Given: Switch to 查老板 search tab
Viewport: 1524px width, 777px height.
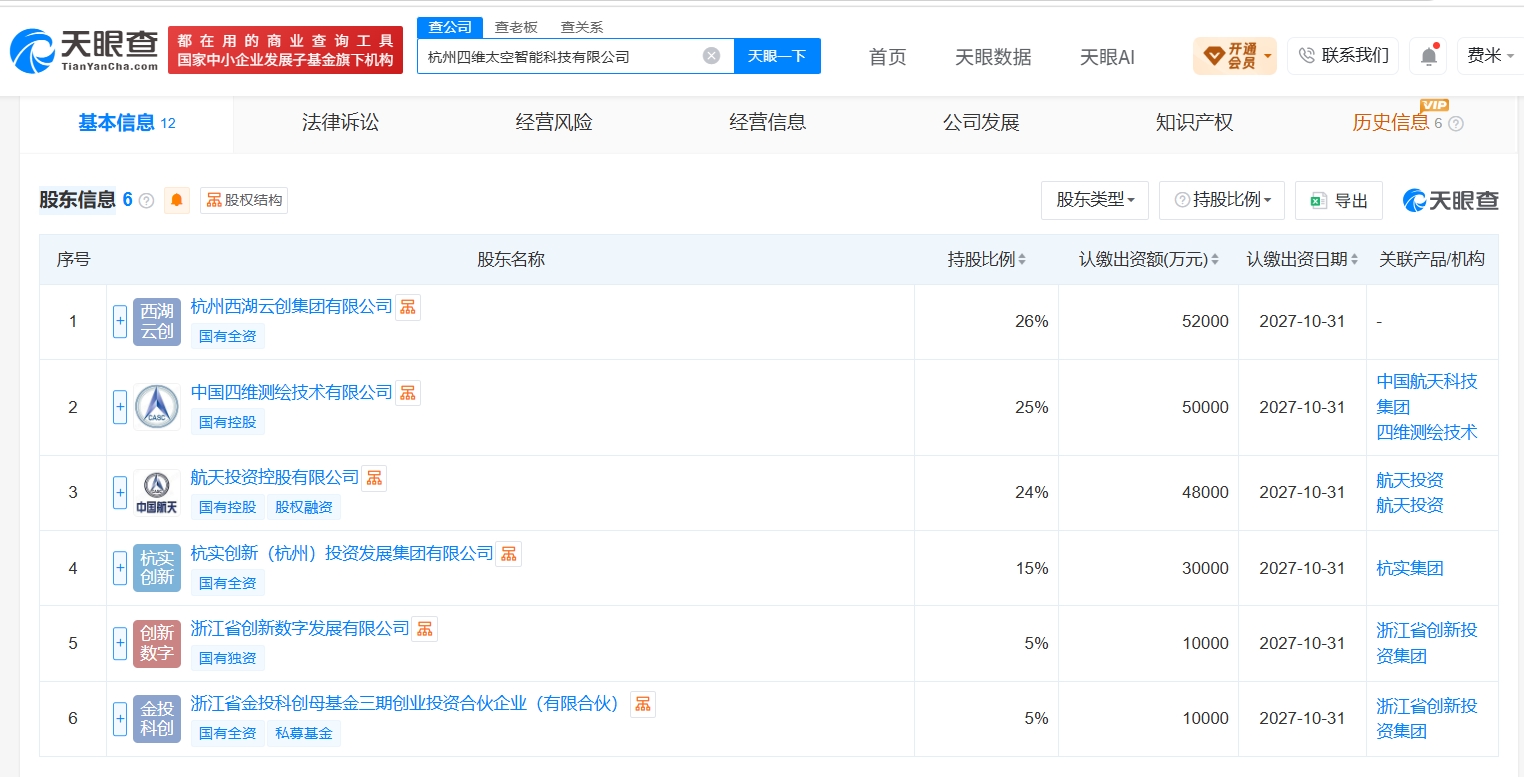Looking at the screenshot, I should tap(516, 27).
